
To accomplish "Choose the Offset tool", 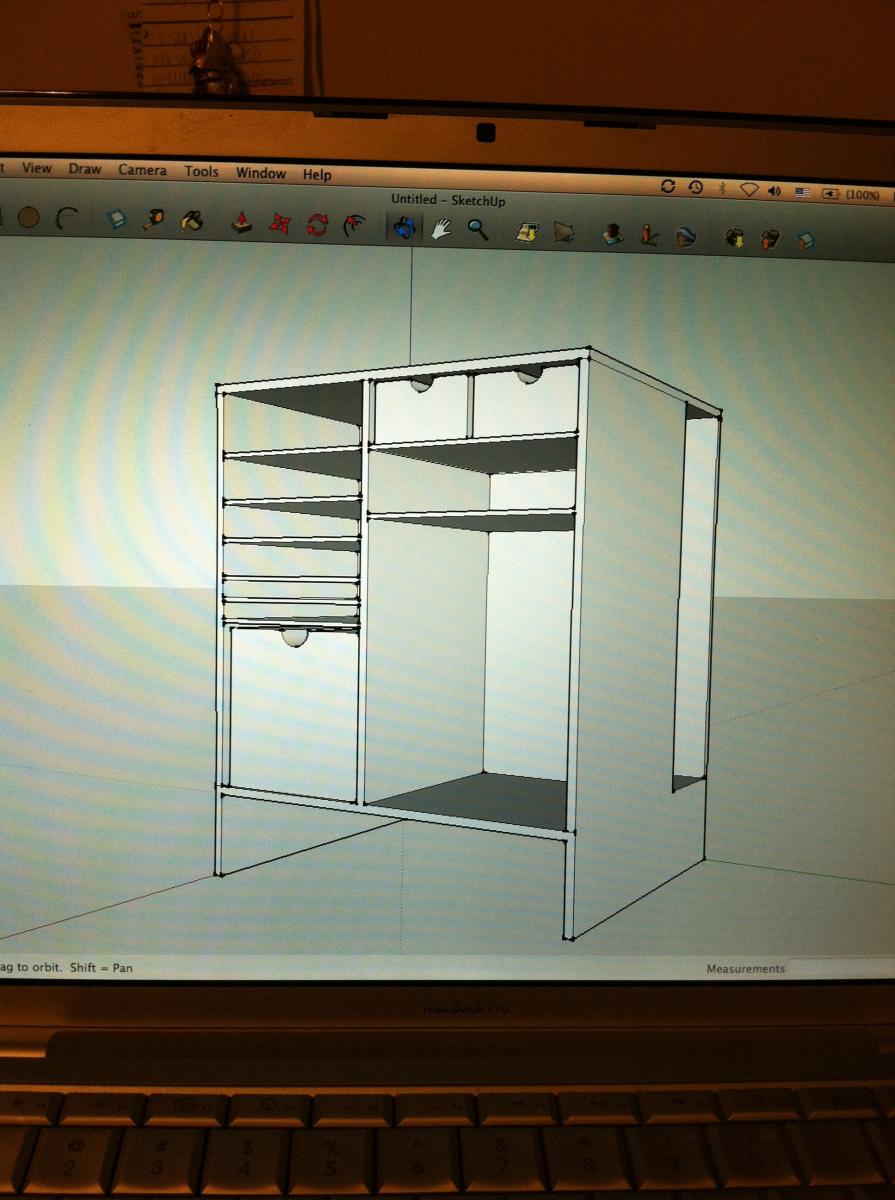I will point(354,225).
